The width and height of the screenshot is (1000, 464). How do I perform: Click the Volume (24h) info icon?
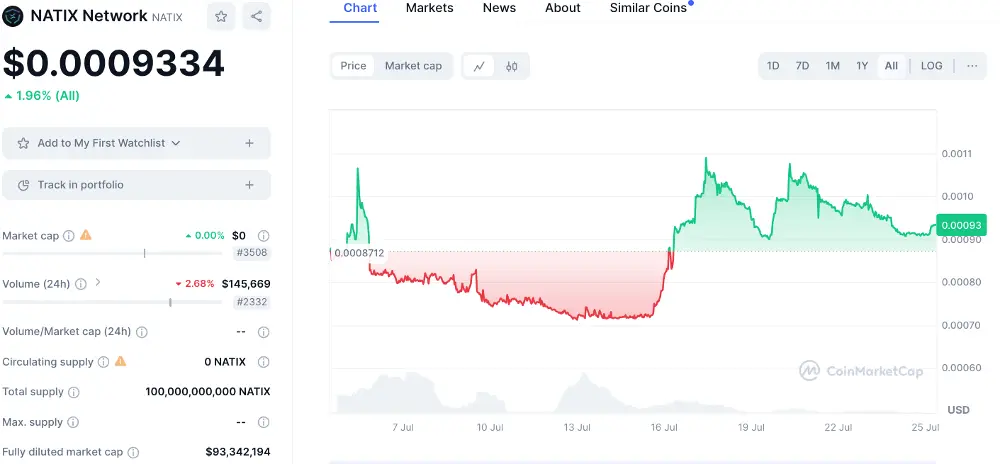point(80,284)
